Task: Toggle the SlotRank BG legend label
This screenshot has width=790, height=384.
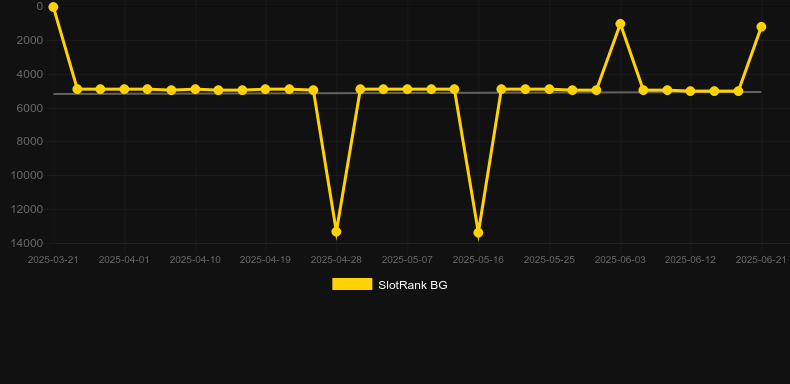Action: coord(413,285)
